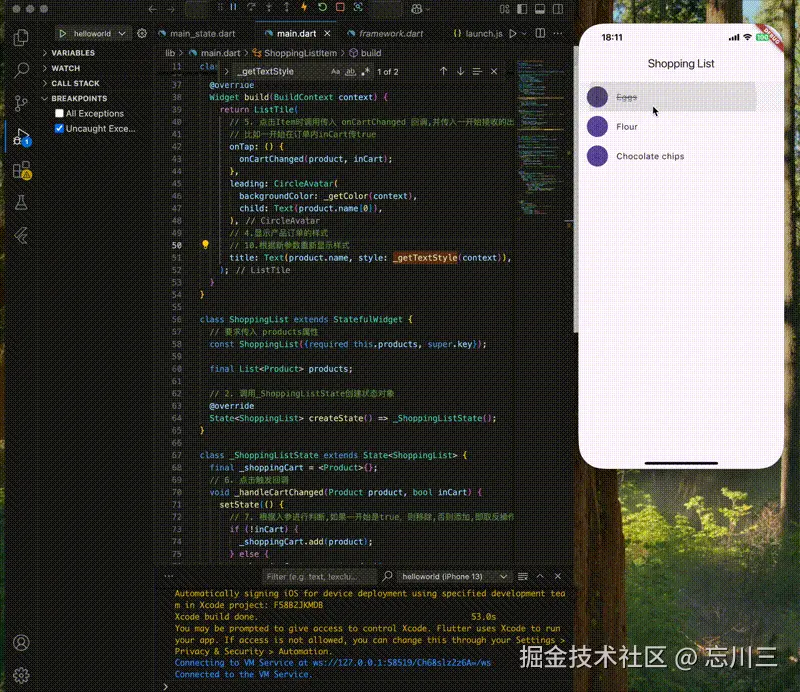Switch to the launch.json tab
The image size is (800, 692).
click(x=478, y=34)
